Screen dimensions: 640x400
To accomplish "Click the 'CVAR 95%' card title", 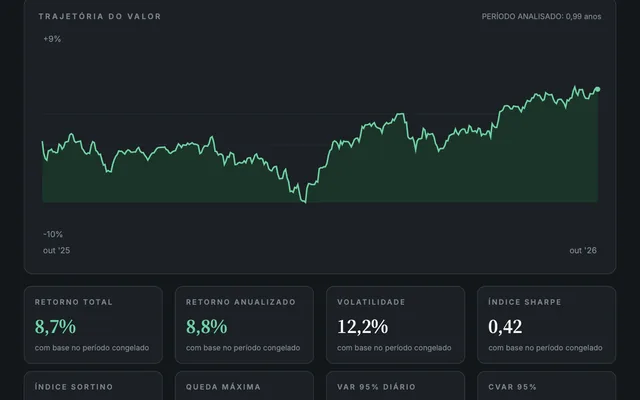I will click(x=512, y=387).
